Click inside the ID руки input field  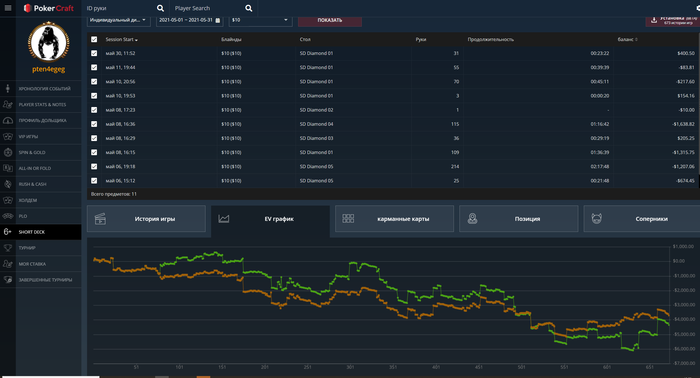click(120, 8)
